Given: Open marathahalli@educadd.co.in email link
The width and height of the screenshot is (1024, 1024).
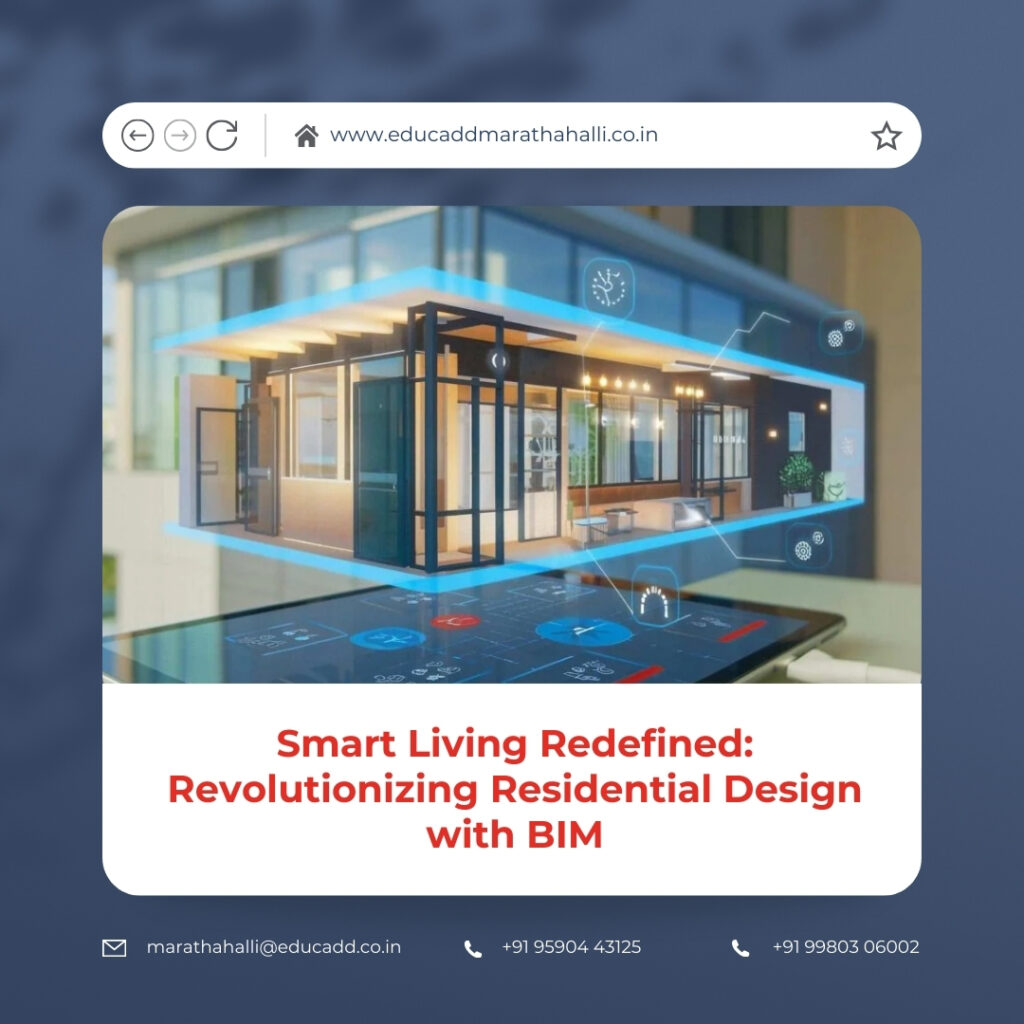Looking at the screenshot, I should pos(273,946).
